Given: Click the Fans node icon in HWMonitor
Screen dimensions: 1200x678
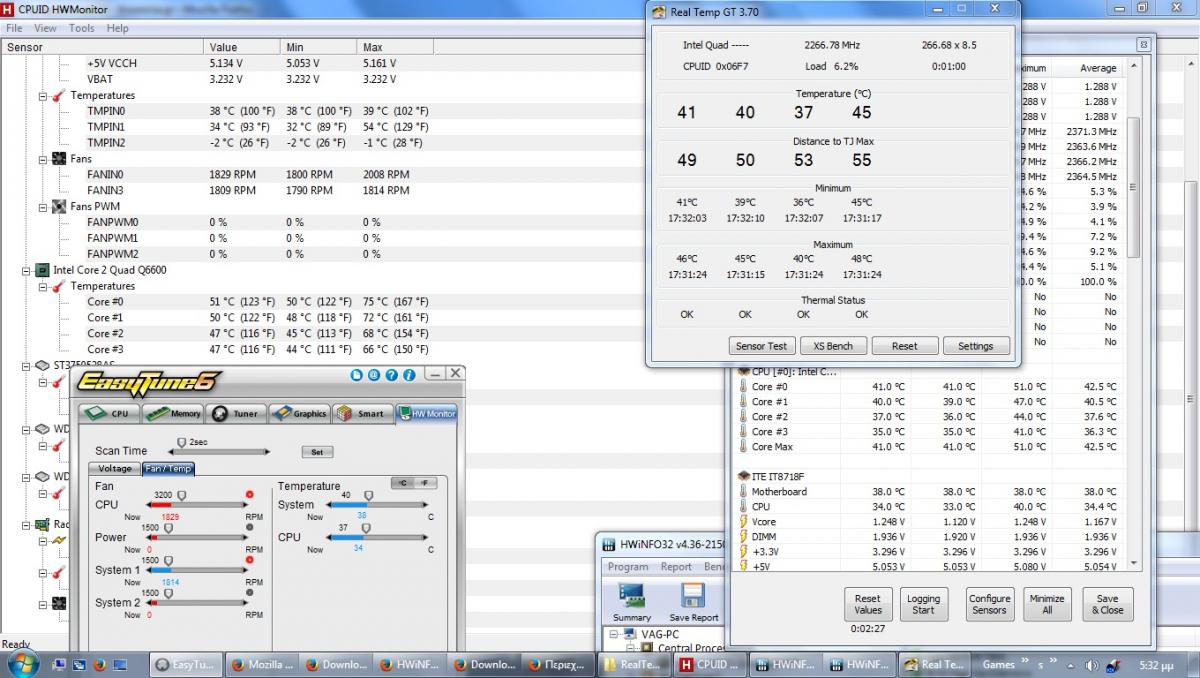Looking at the screenshot, I should point(59,159).
